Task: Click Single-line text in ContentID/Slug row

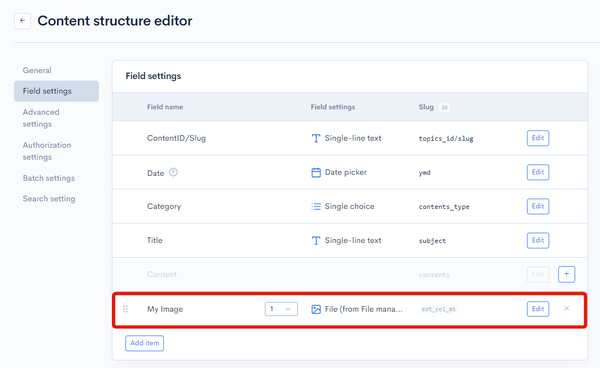Action: 353,138
